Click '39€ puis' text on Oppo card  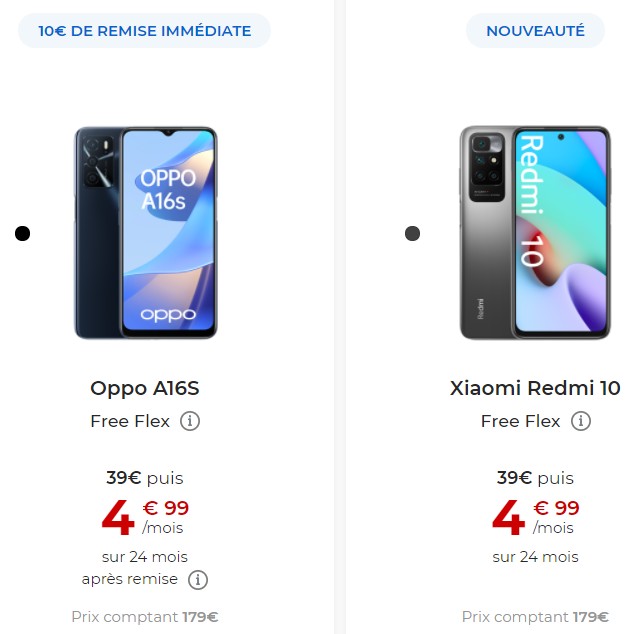145,478
